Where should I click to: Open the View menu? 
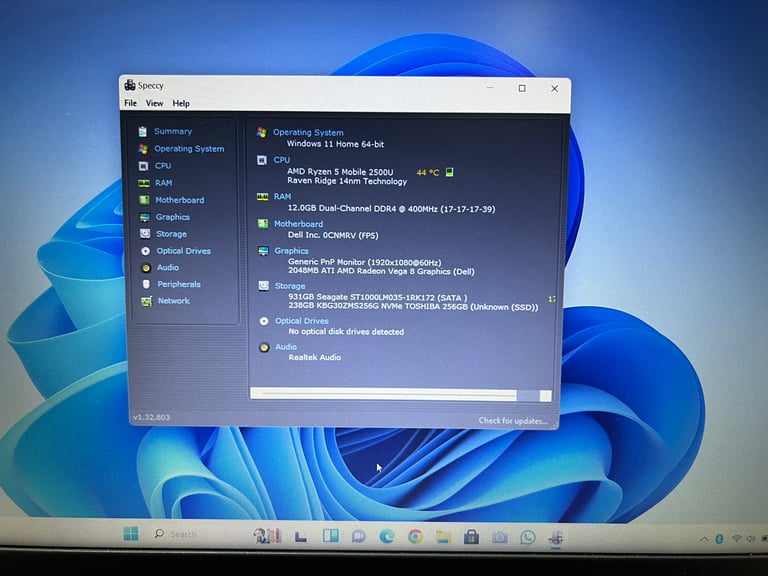(x=154, y=103)
